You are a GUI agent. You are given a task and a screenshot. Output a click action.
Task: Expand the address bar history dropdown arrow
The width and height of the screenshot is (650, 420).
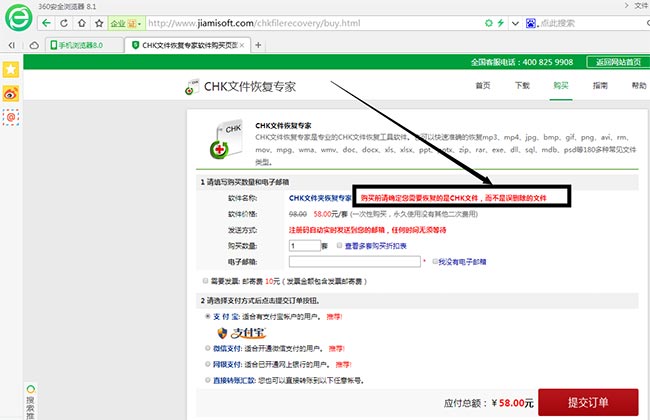pyautogui.click(x=515, y=24)
